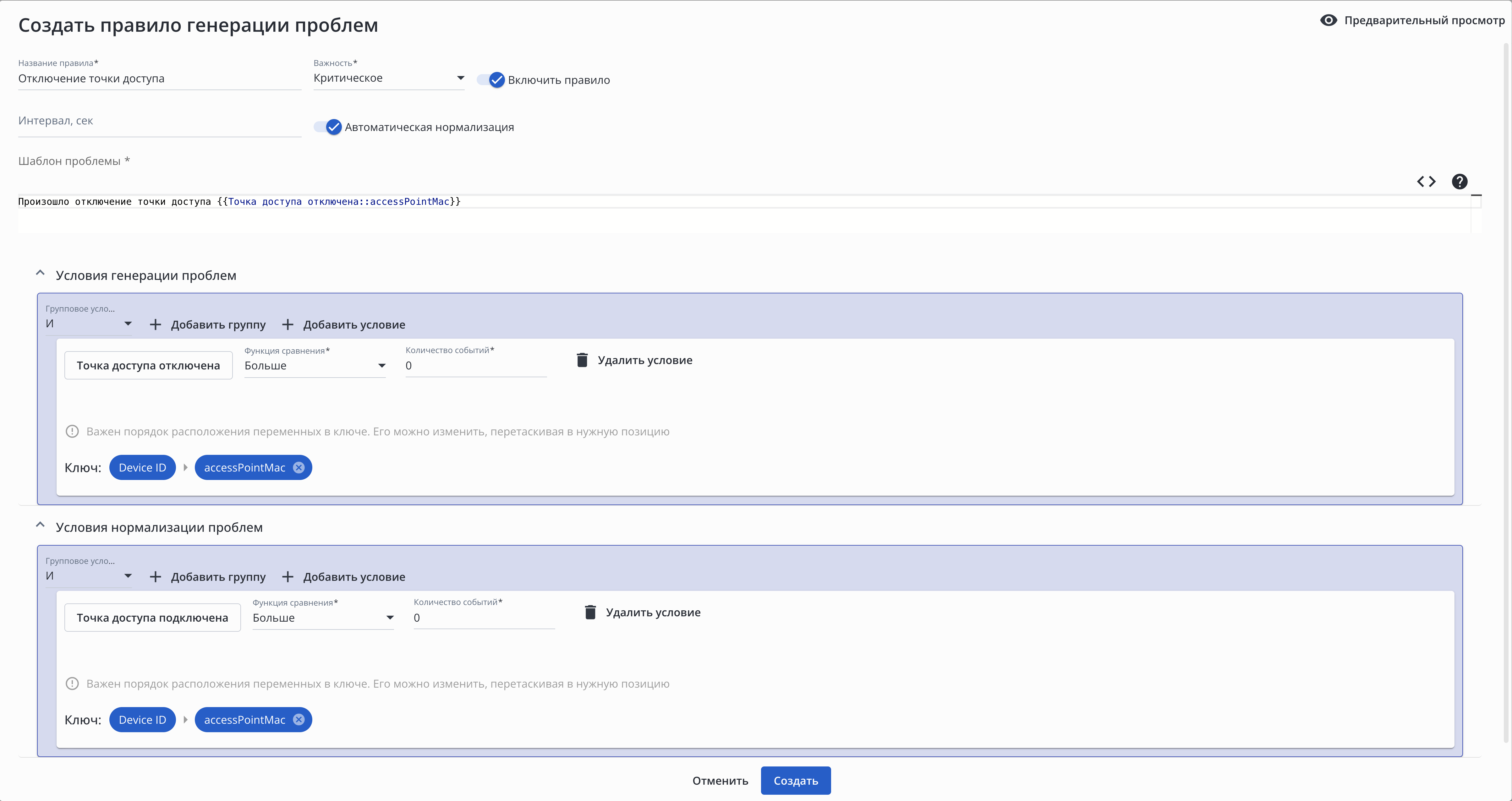Click trash icon in normalization condition
The width and height of the screenshot is (1512, 801).
(x=590, y=613)
